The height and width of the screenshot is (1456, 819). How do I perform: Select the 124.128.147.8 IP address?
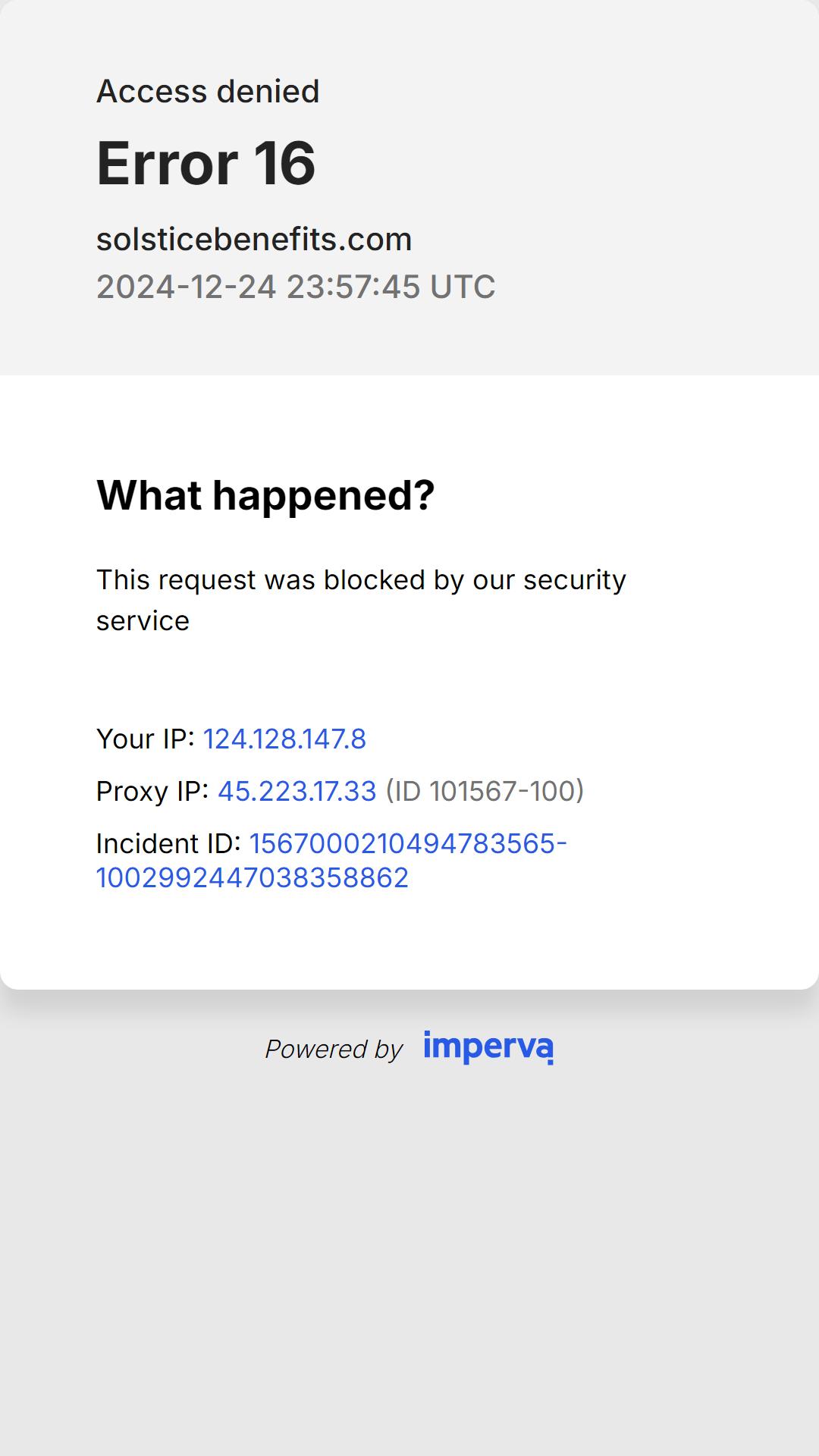click(284, 739)
